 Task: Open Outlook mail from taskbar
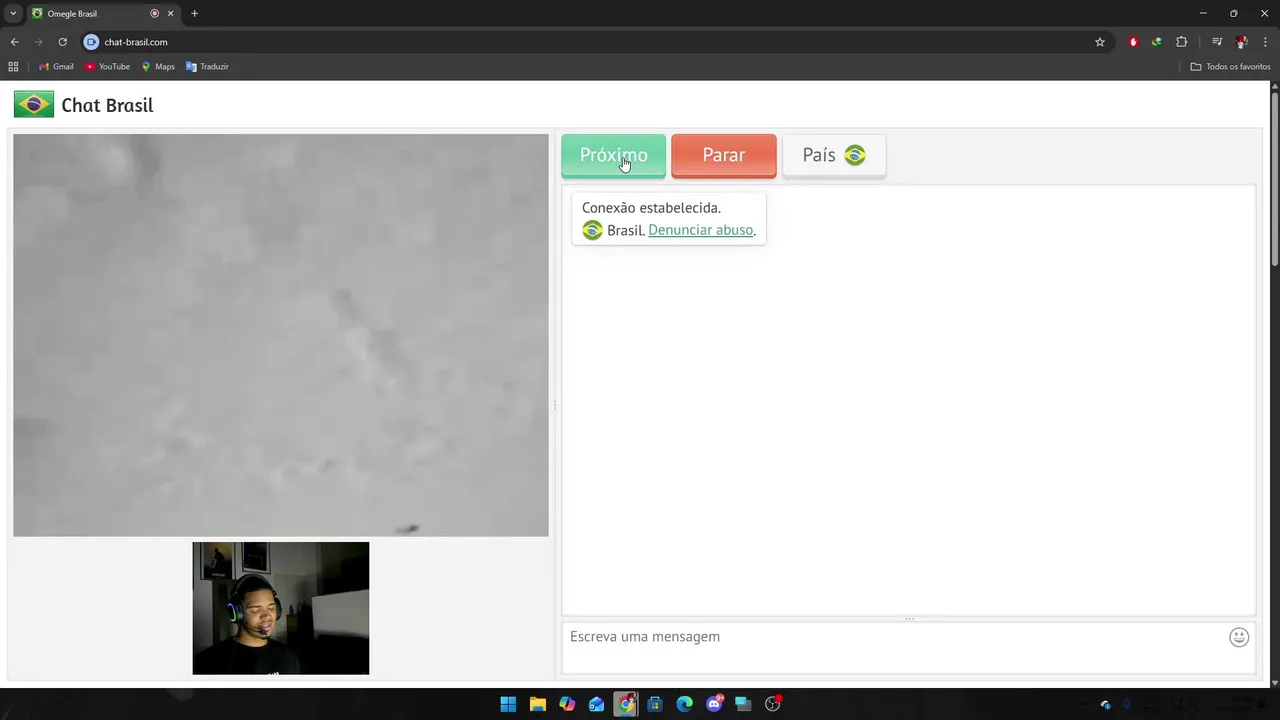point(597,704)
